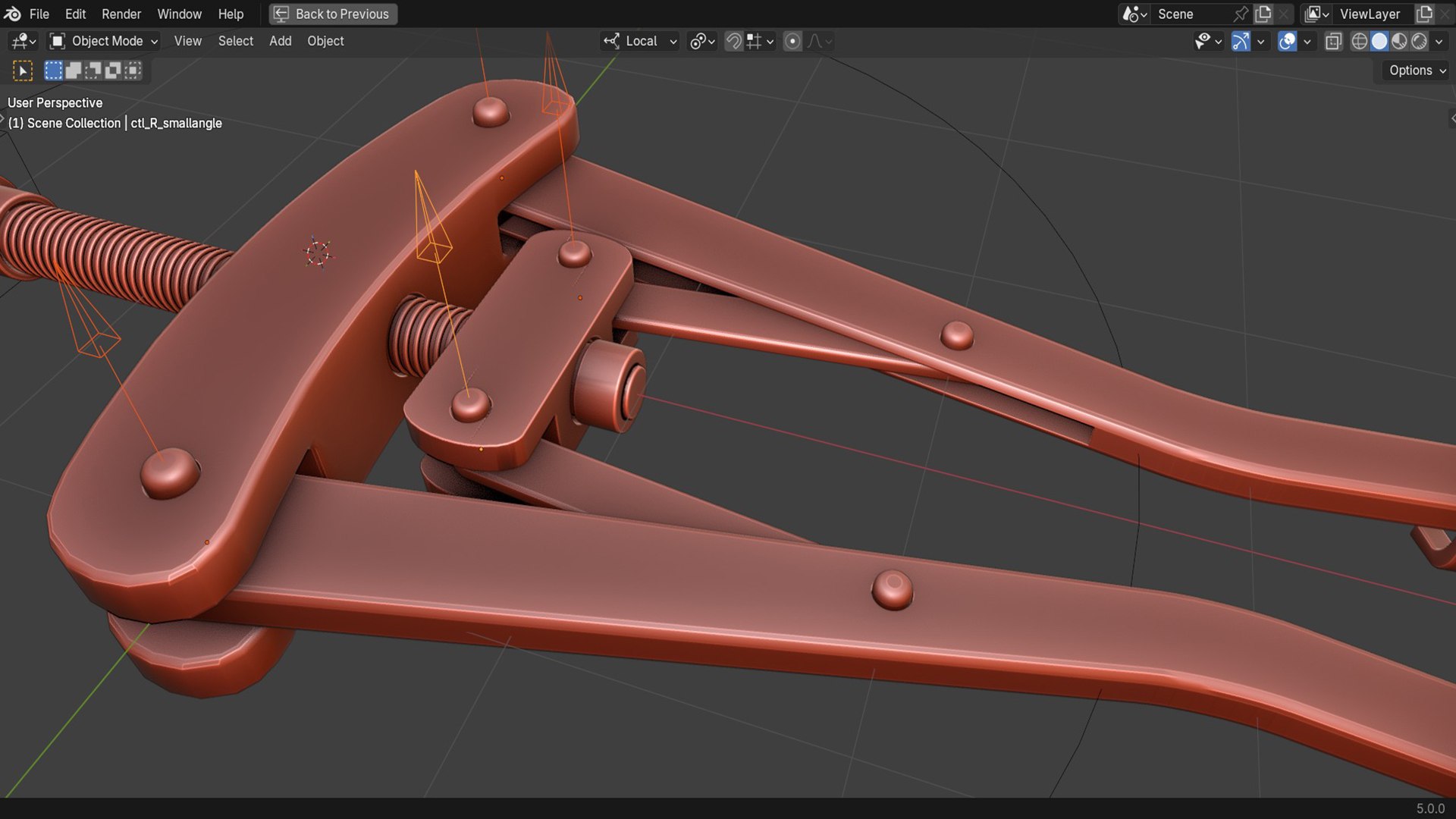
Task: Open overlays settings dropdown arrow
Action: [x=1307, y=41]
